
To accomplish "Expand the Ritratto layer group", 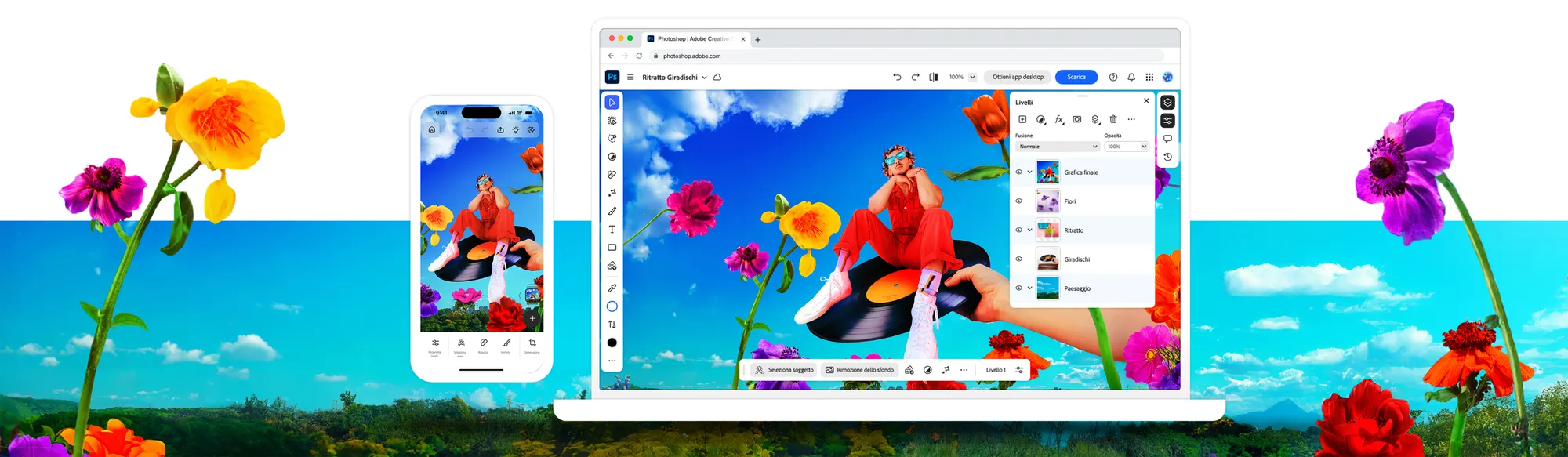I will pos(1030,230).
